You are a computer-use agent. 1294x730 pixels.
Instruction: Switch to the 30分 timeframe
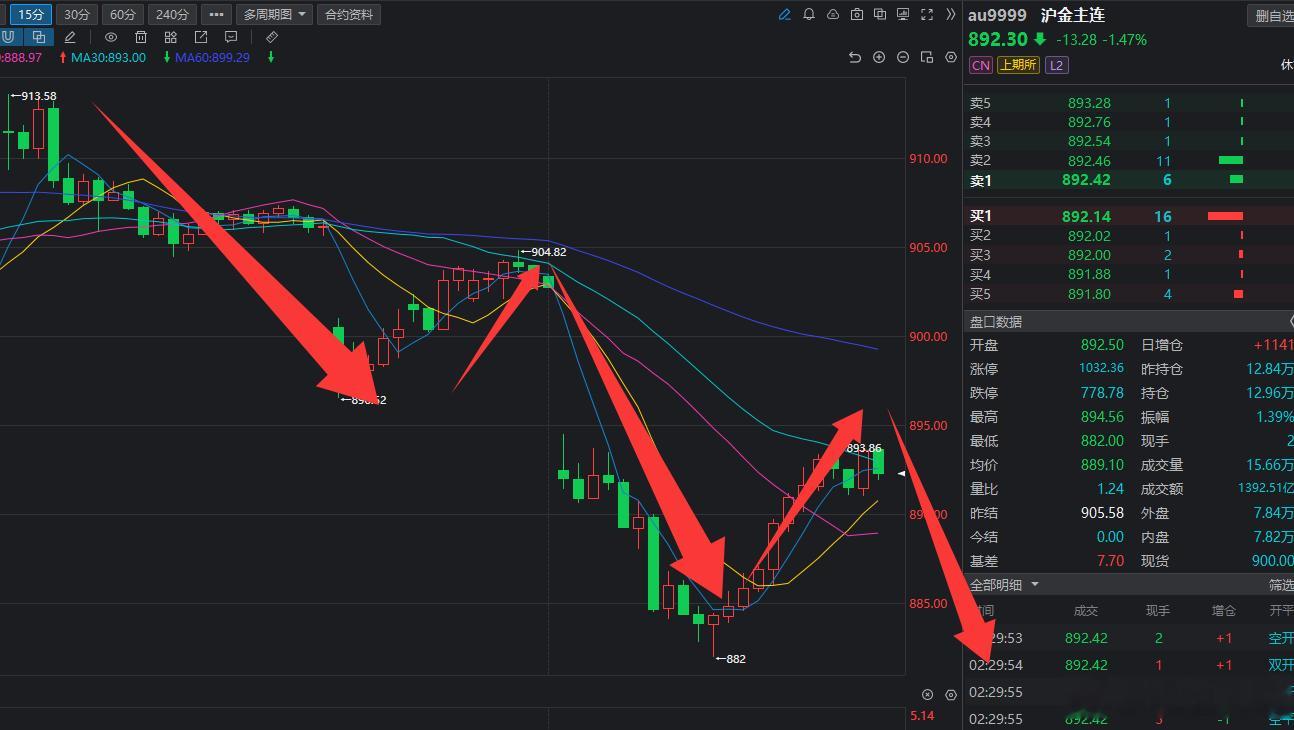tap(77, 15)
